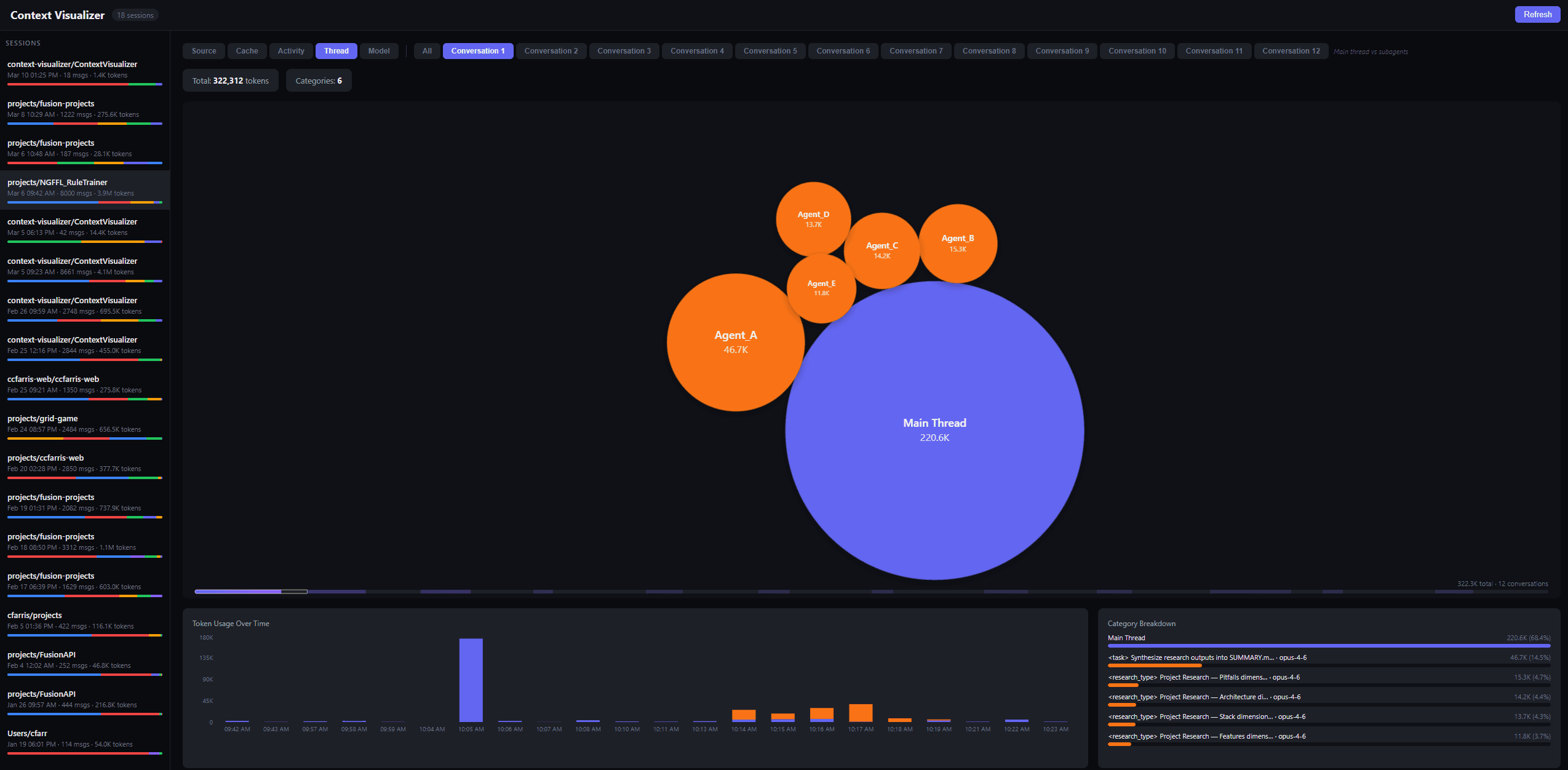The width and height of the screenshot is (1568, 770).
Task: Switch to the Source view
Action: 203,51
